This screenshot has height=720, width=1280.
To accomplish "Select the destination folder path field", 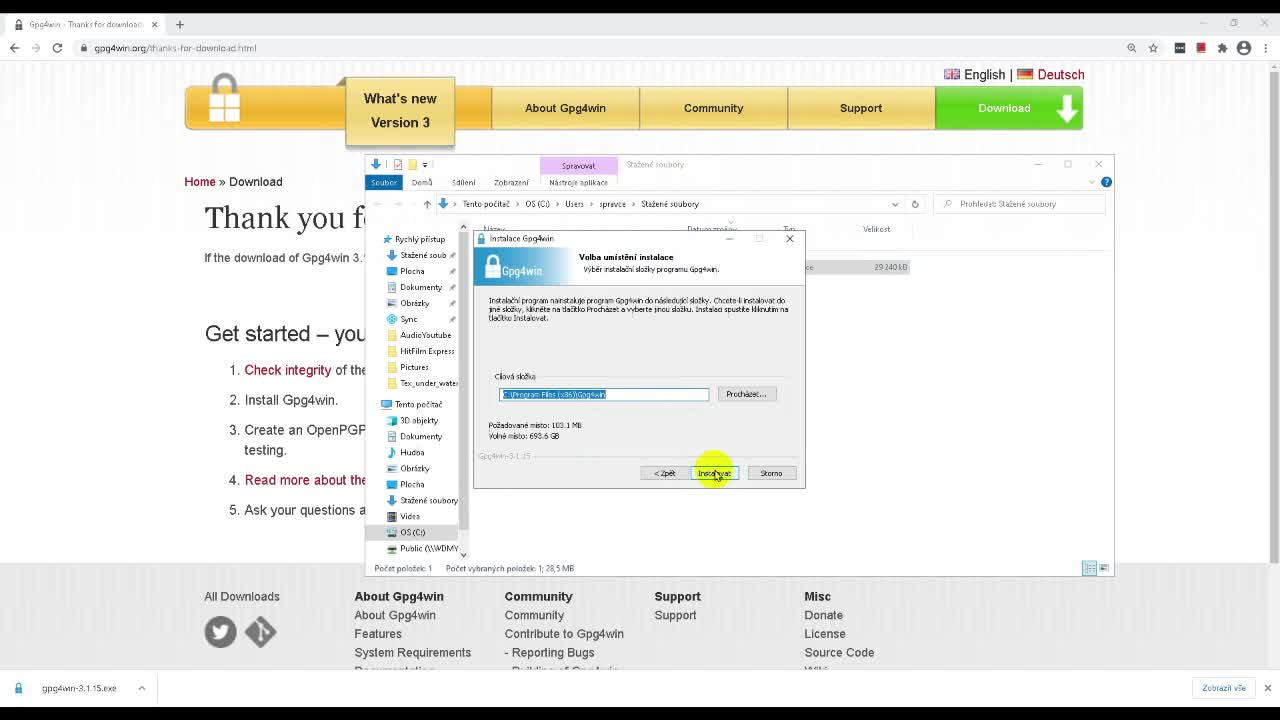I will 604,394.
